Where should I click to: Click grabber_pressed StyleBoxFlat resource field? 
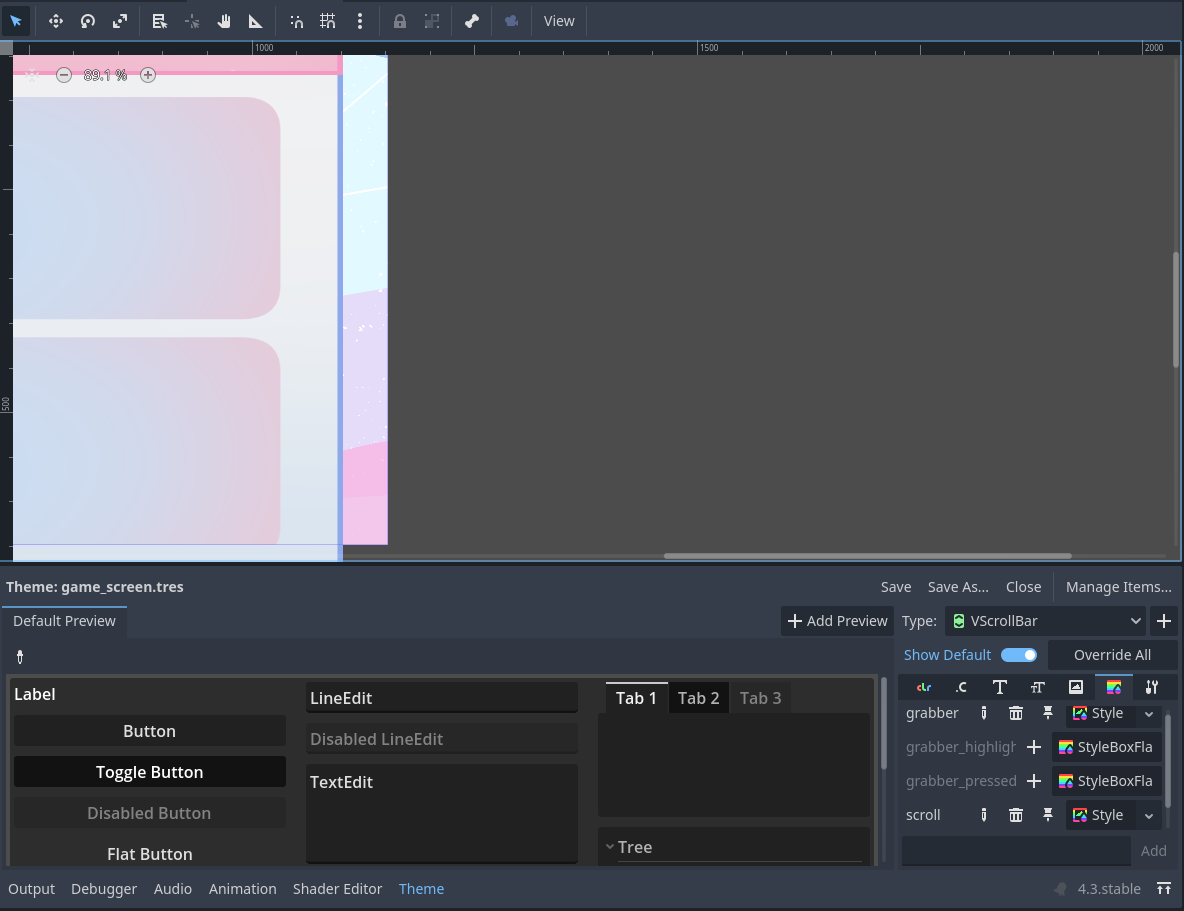point(1106,781)
